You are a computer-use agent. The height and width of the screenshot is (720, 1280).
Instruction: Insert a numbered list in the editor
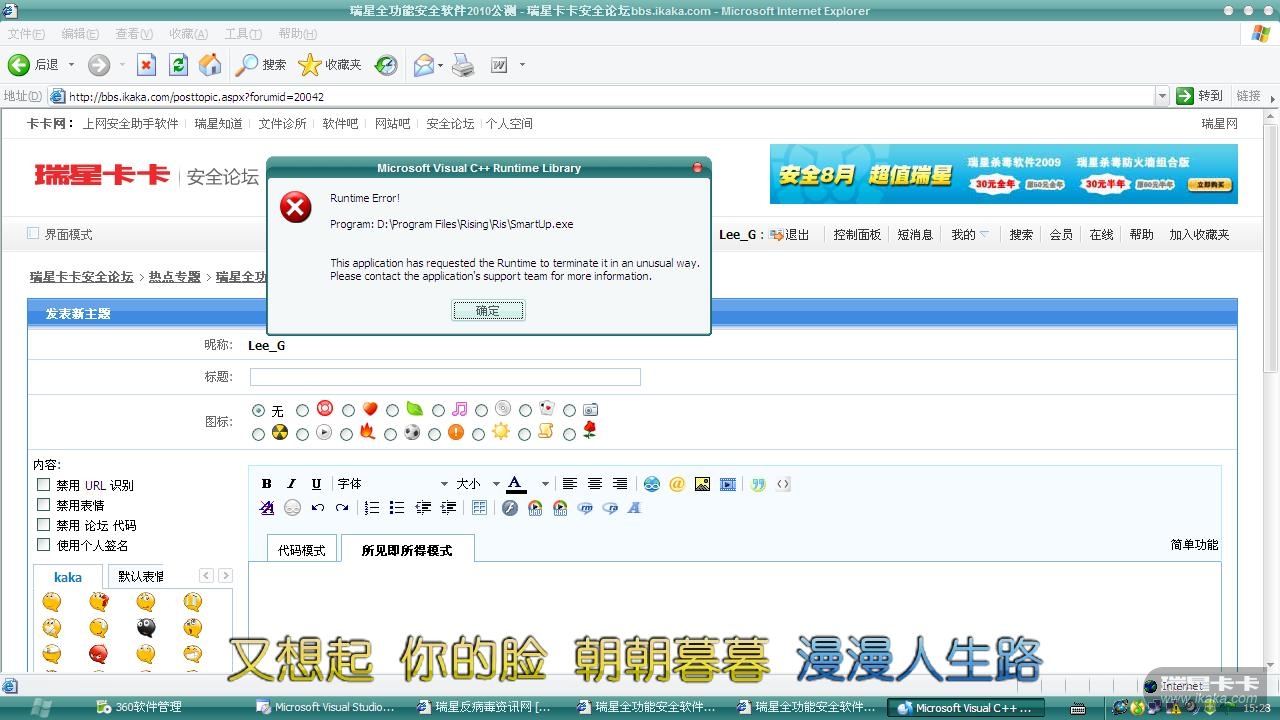click(x=372, y=508)
